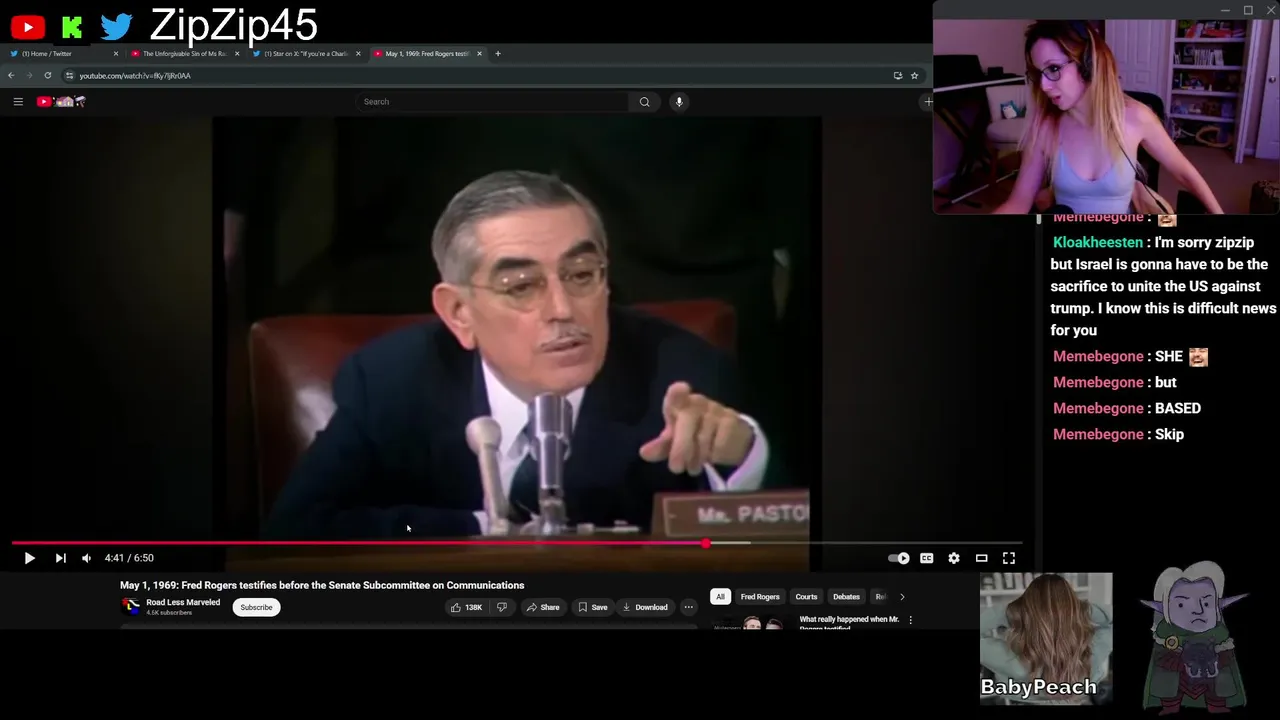
Task: Click the webcam feed window
Action: 1106,116
